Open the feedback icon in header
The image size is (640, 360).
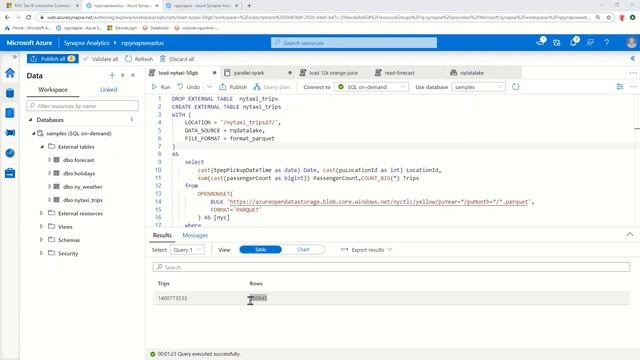tap(590, 42)
